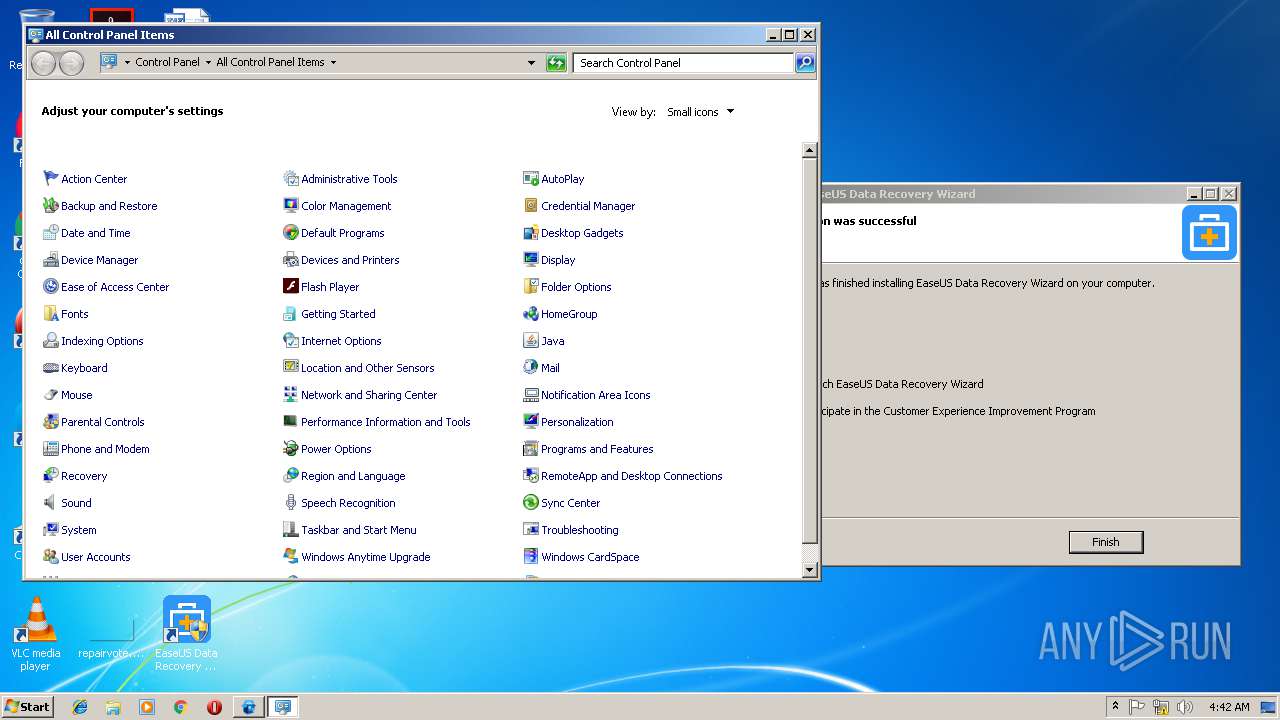Click the scrollbar down arrow
The height and width of the screenshot is (720, 1280).
pos(810,570)
